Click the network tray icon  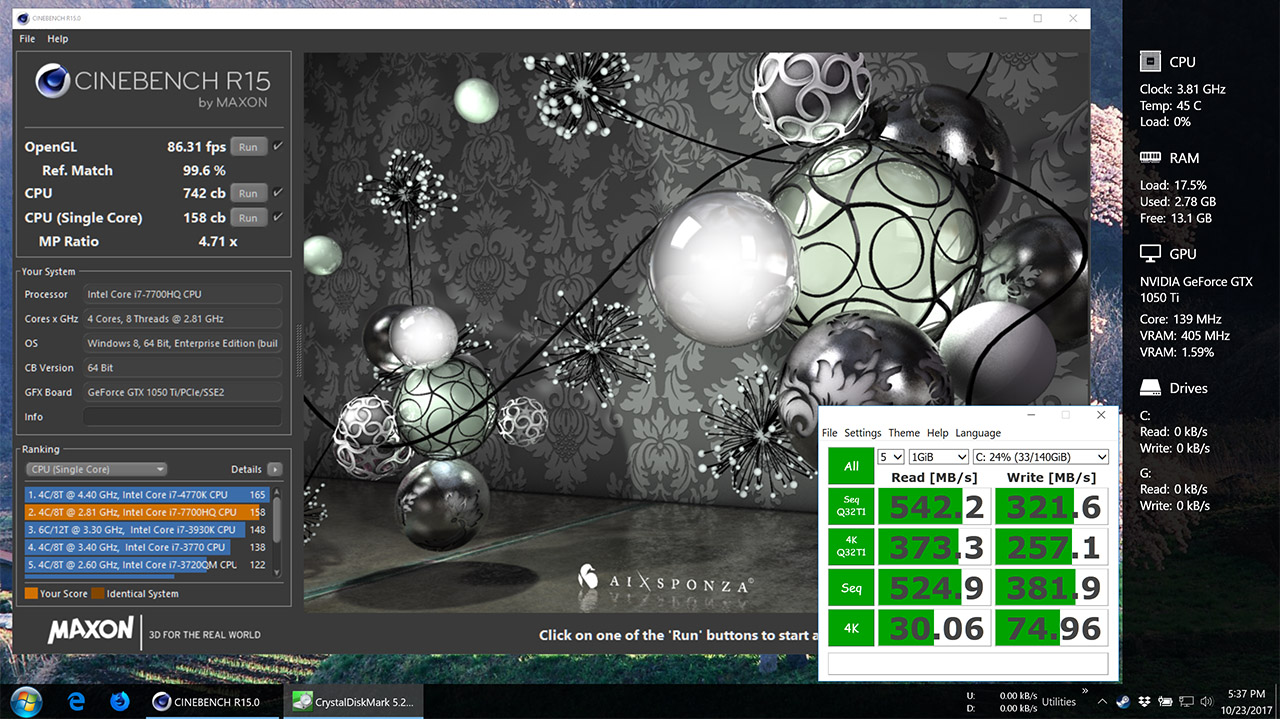click(1187, 702)
